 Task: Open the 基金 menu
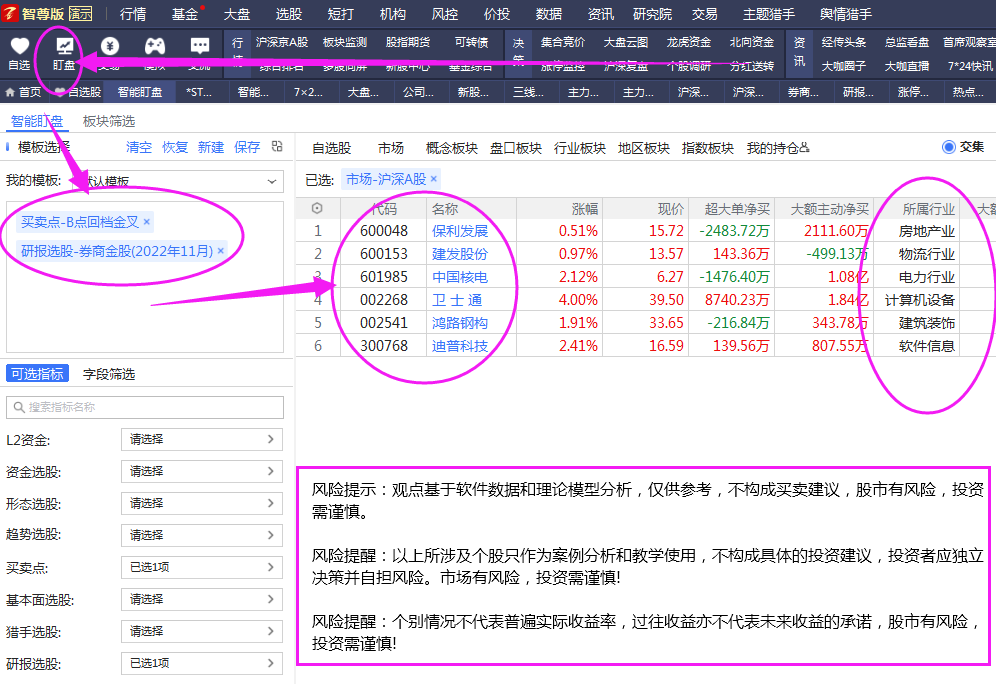185,14
